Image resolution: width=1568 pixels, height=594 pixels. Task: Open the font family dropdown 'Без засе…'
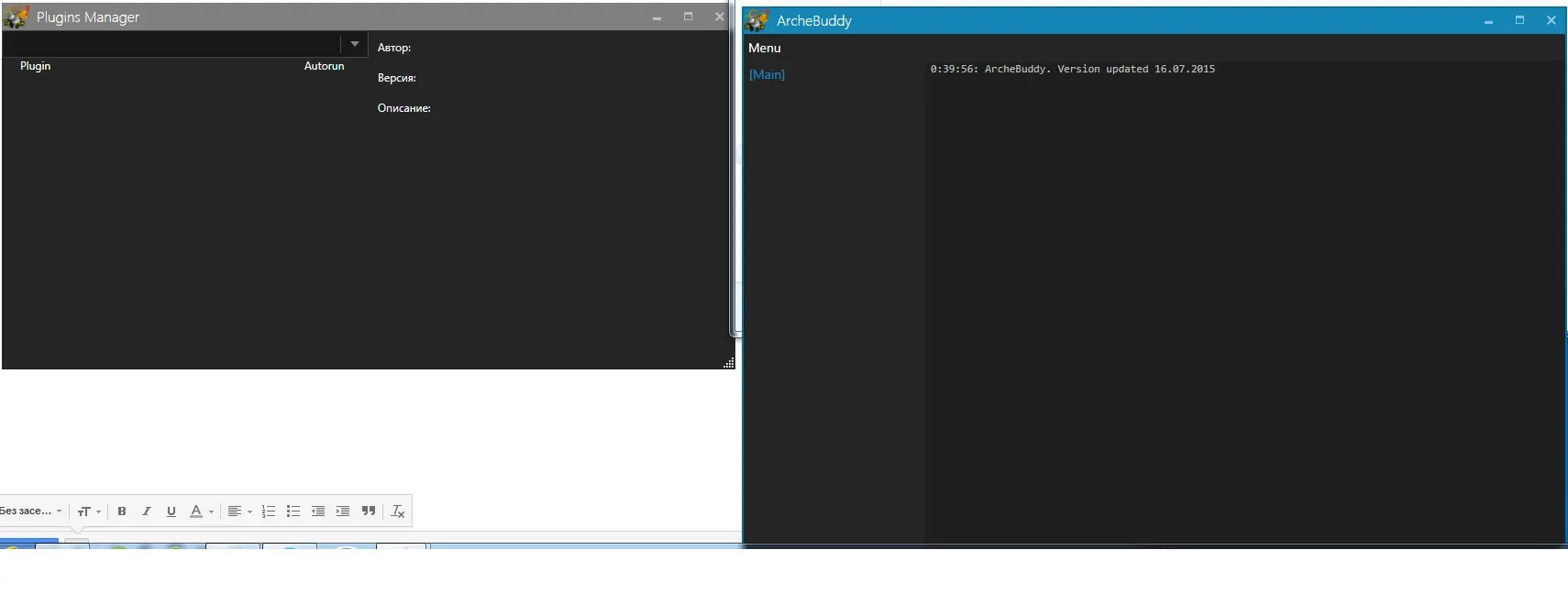point(31,511)
